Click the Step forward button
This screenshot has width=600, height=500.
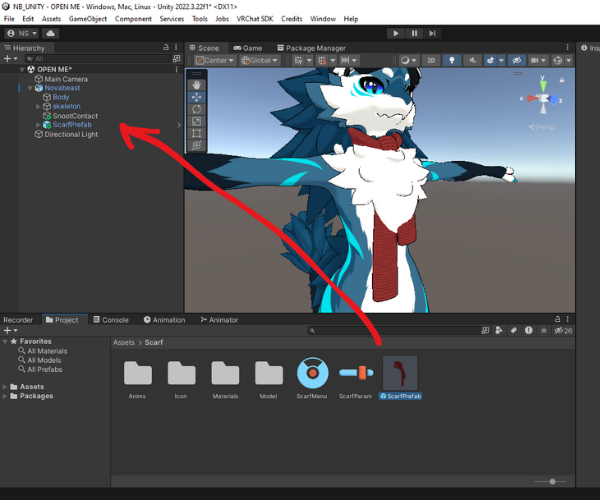[432, 33]
